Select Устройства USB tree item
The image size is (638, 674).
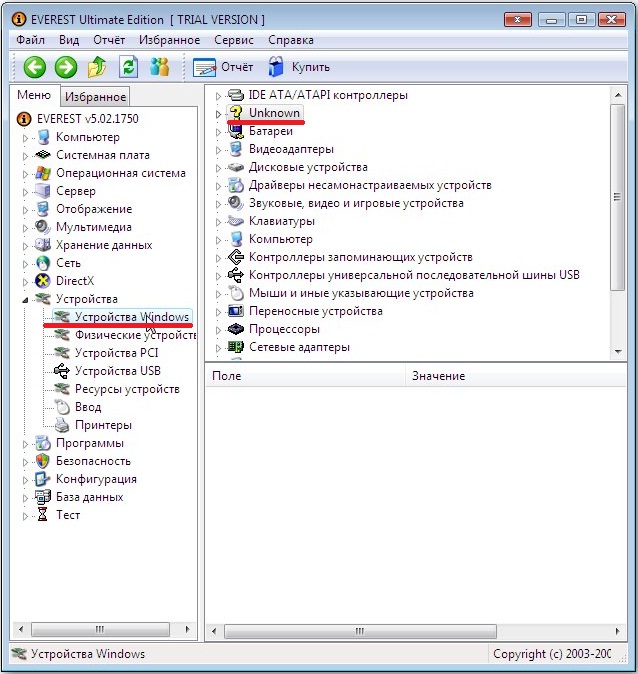(118, 371)
